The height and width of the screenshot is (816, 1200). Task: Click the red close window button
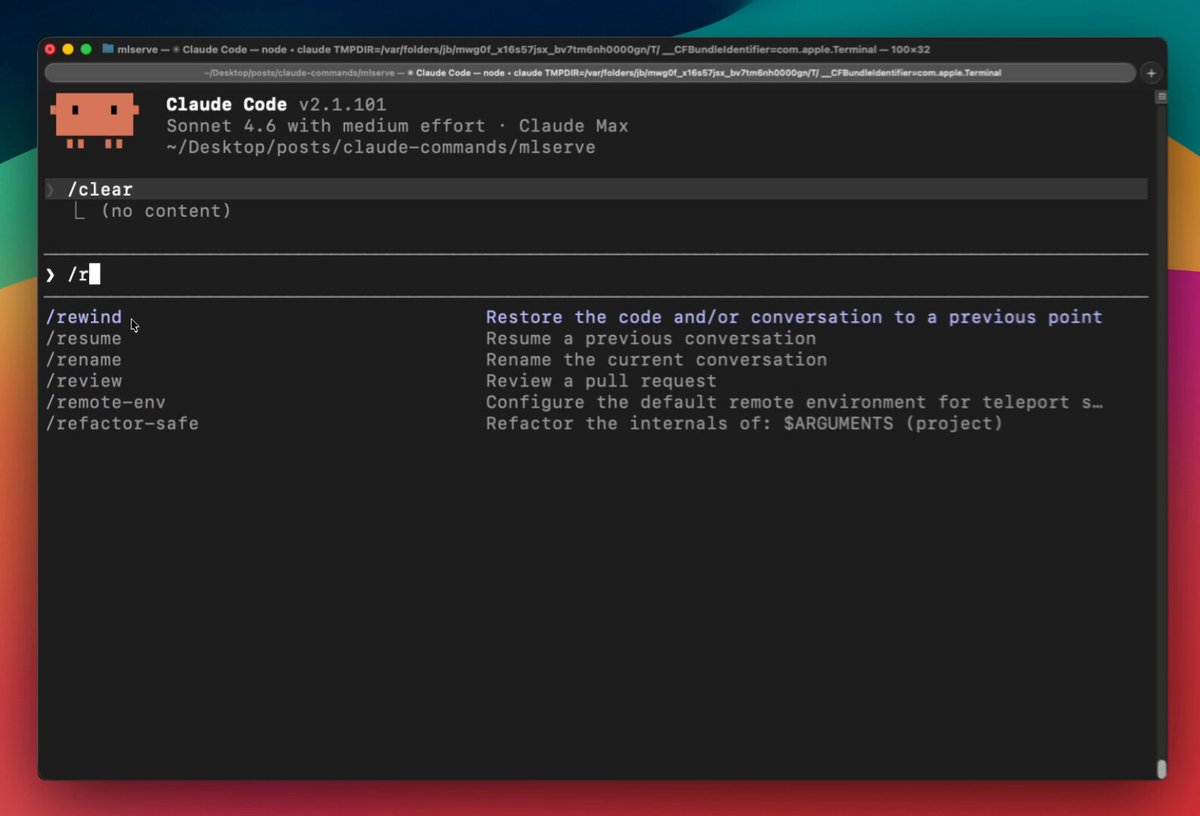click(50, 49)
